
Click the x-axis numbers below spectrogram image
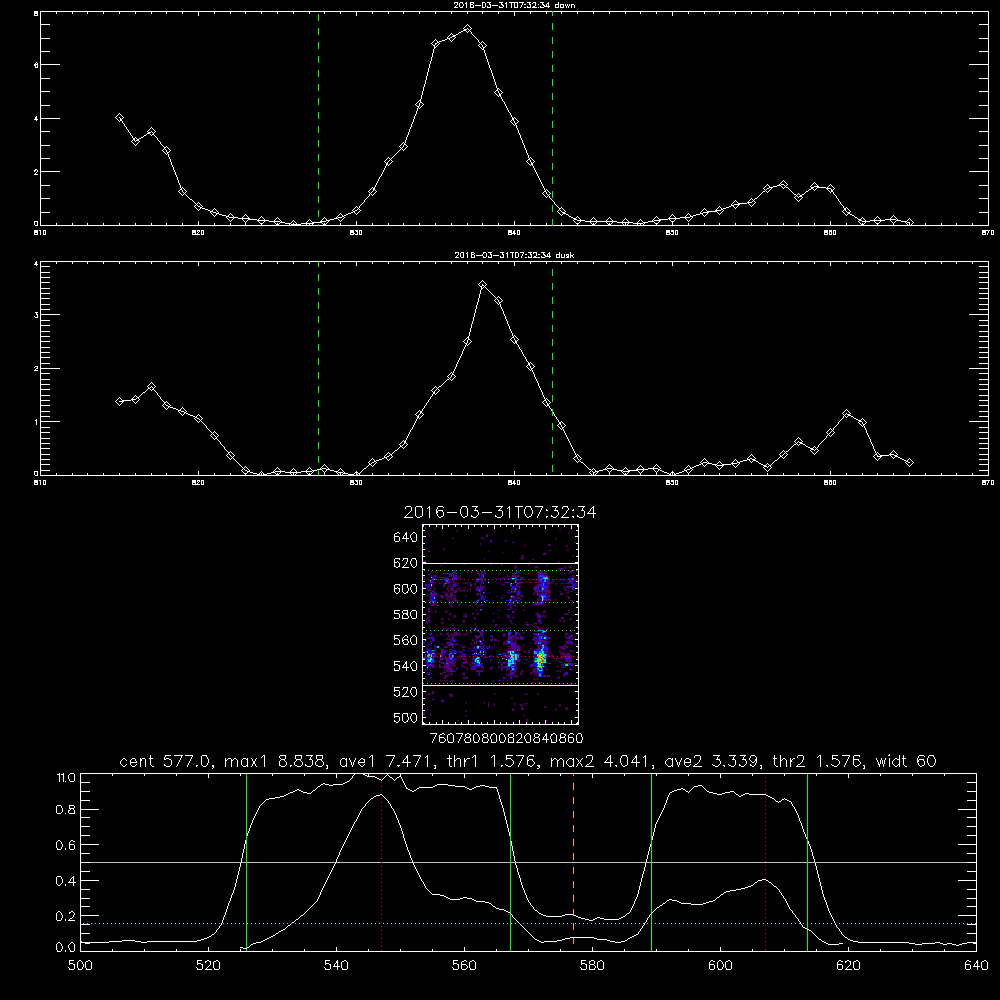click(x=506, y=739)
